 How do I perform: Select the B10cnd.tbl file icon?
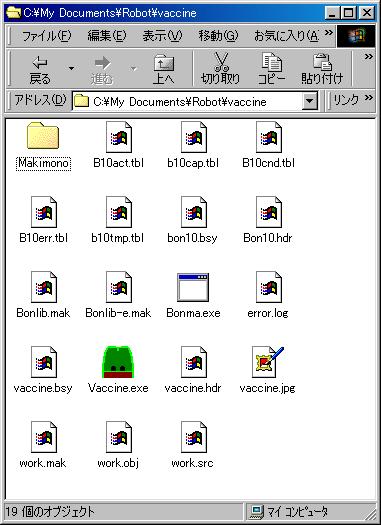pyautogui.click(x=269, y=137)
